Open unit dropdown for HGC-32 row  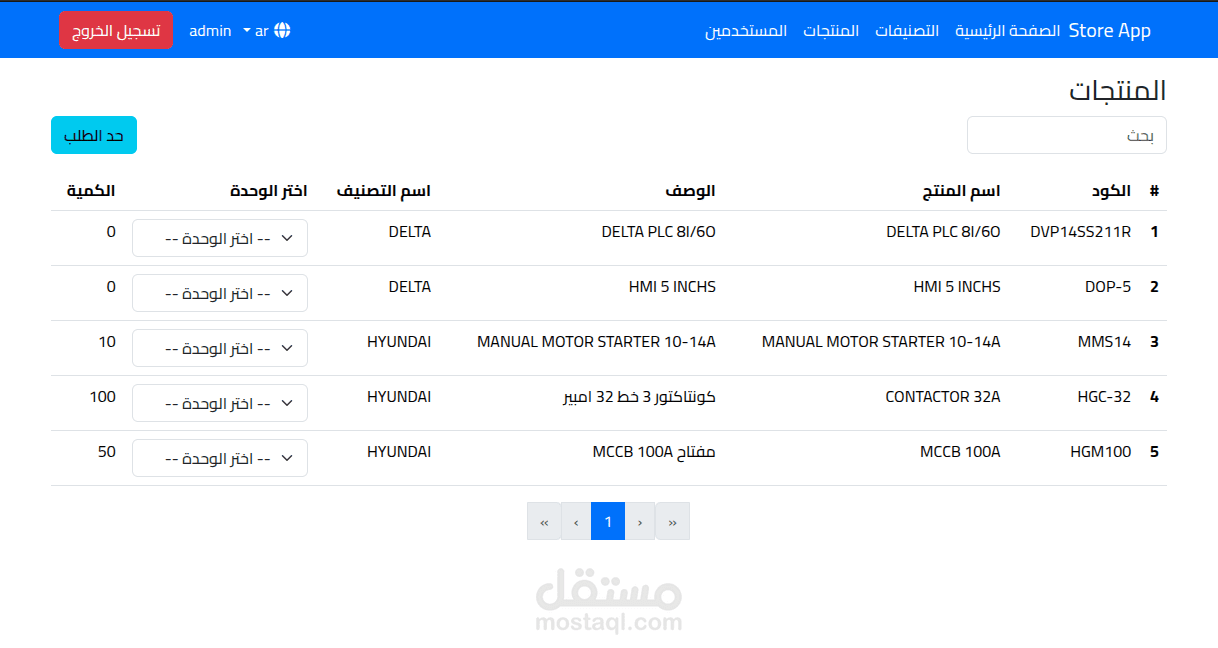(220, 403)
